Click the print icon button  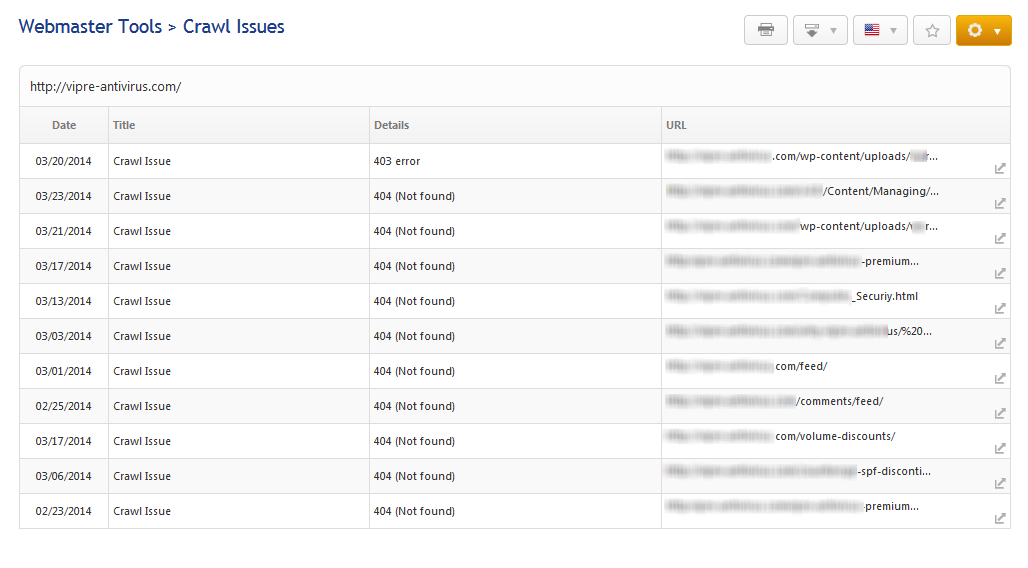point(766,30)
